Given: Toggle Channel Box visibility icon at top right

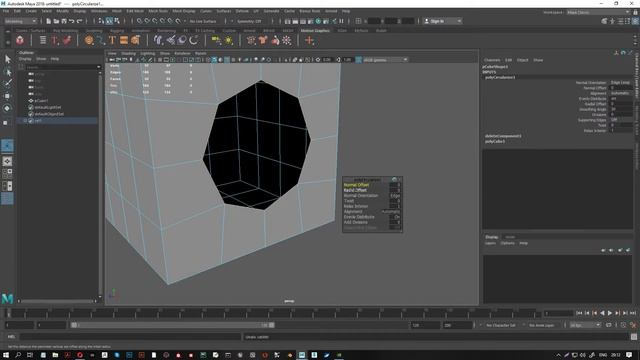Looking at the screenshot, I should pos(636,21).
